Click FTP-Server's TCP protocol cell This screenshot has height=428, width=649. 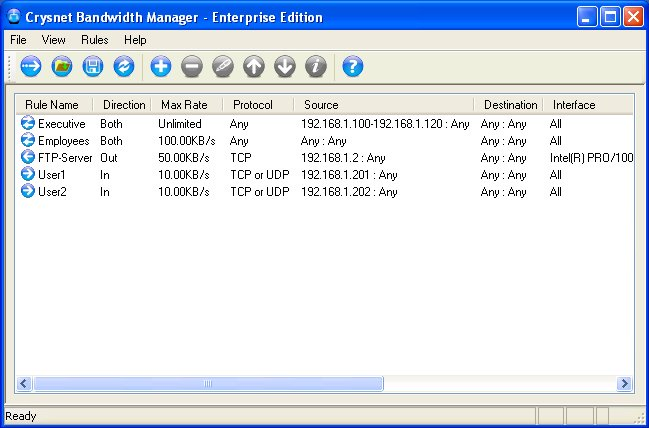241,158
